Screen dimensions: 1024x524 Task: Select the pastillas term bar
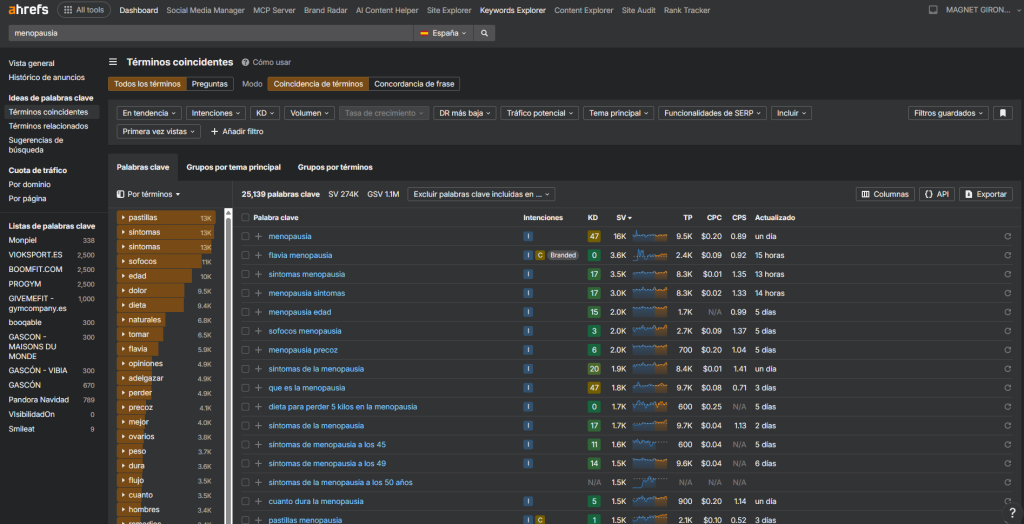pyautogui.click(x=165, y=217)
